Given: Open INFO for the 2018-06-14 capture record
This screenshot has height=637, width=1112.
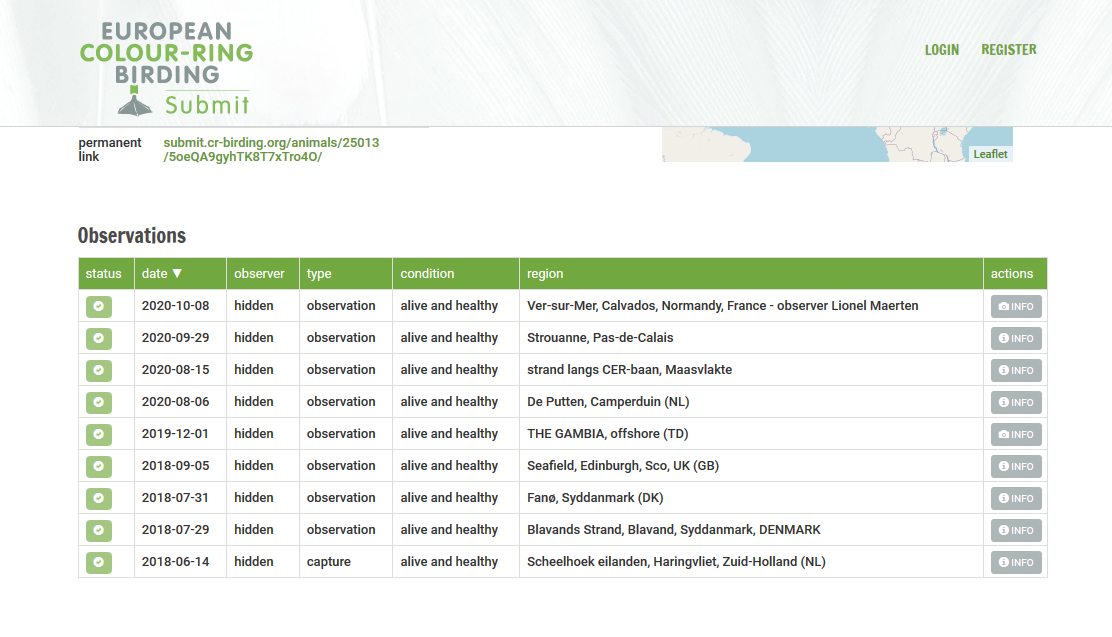Looking at the screenshot, I should pyautogui.click(x=1016, y=562).
